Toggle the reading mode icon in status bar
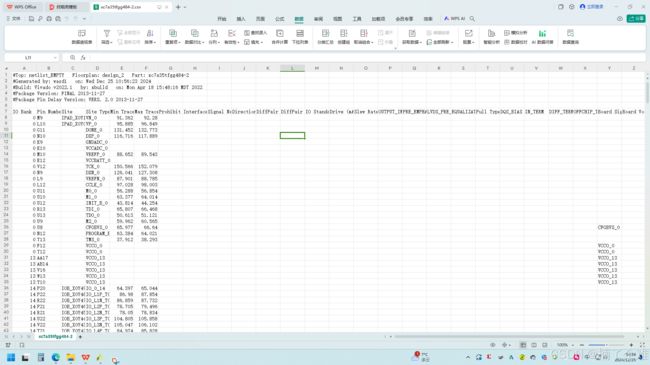650x365 pixels. pyautogui.click(x=504, y=345)
